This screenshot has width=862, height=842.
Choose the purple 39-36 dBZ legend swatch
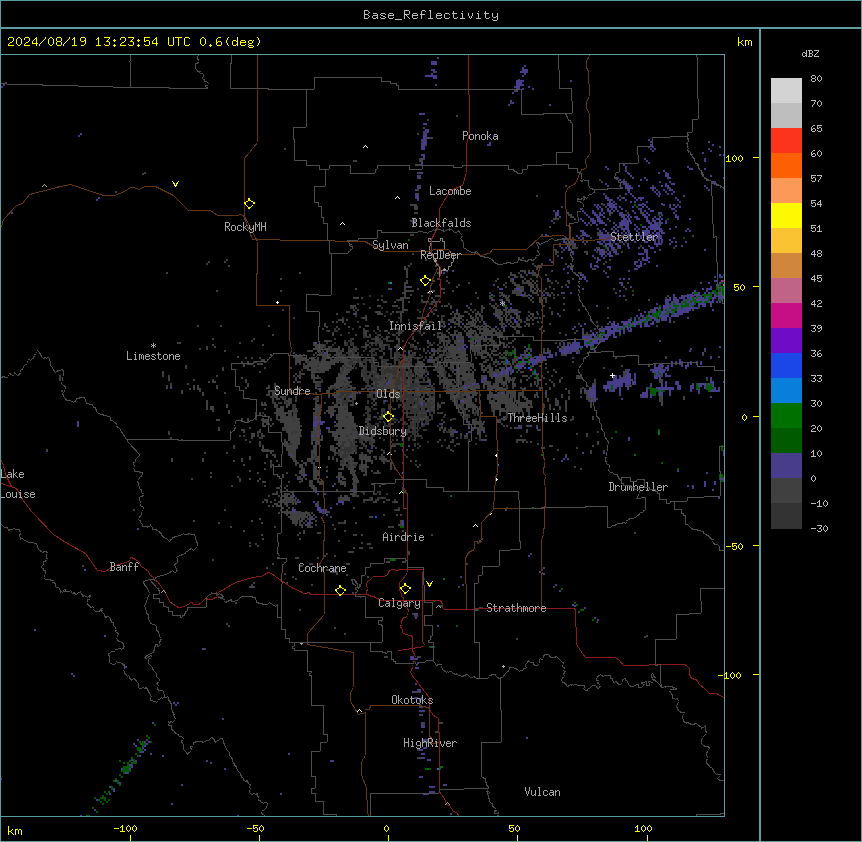(x=786, y=341)
